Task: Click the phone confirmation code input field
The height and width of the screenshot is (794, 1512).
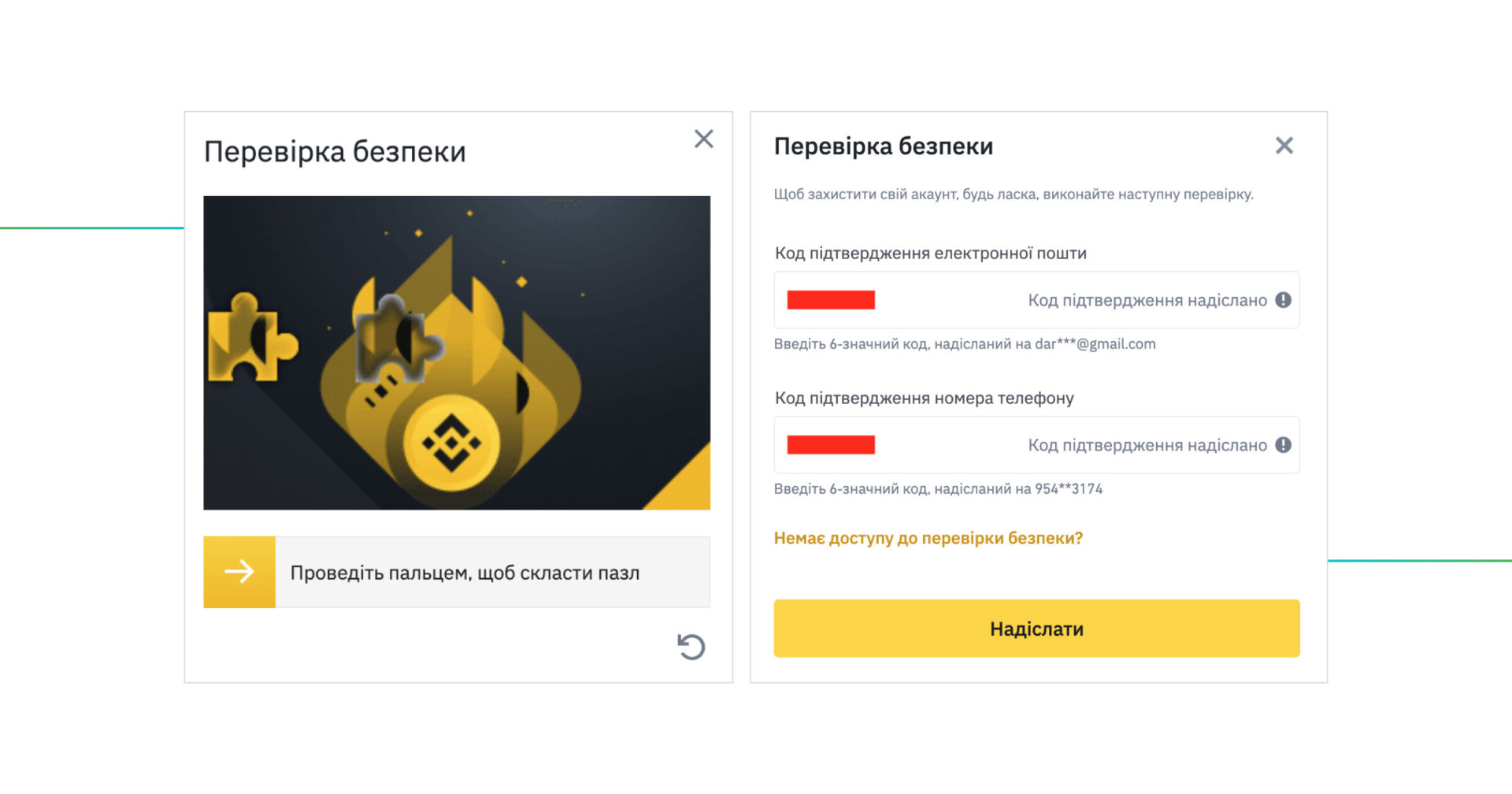Action: 906,445
